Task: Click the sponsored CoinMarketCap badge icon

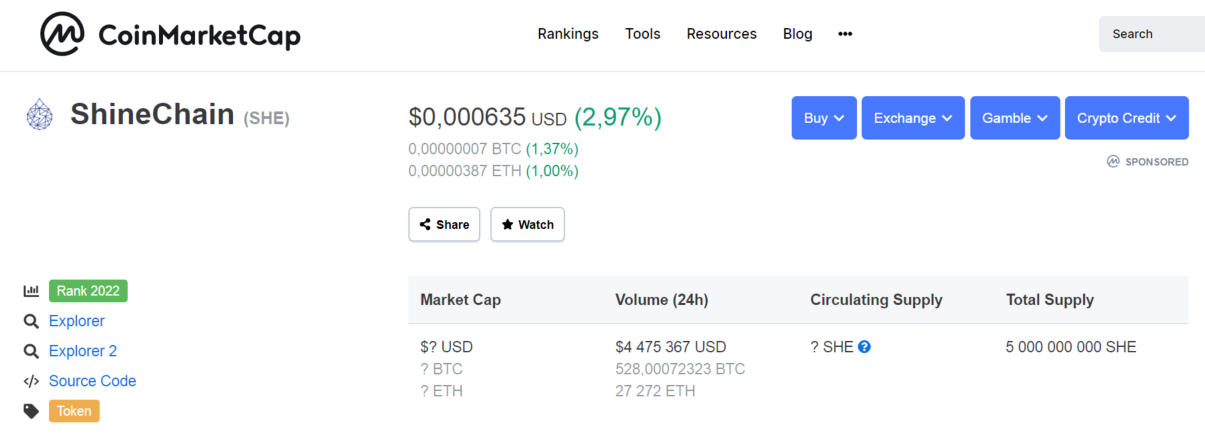Action: [x=1113, y=161]
